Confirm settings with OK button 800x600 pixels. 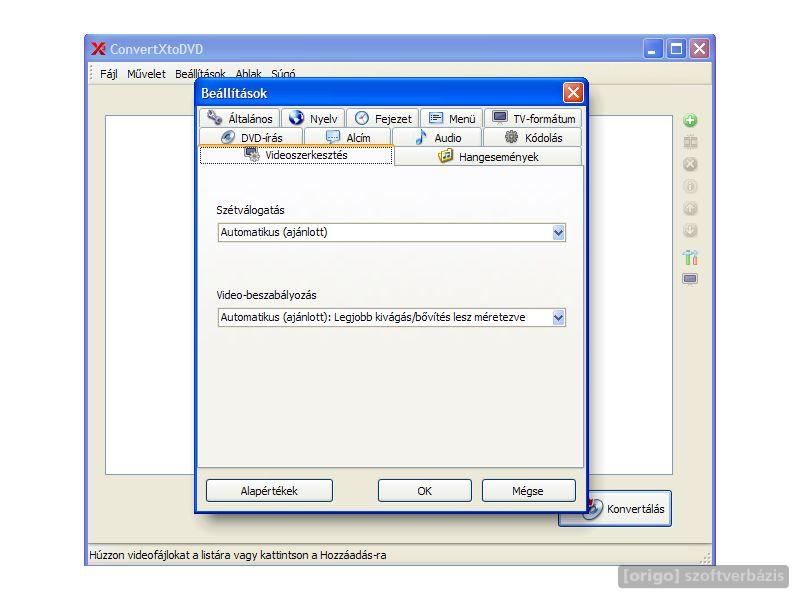pos(424,491)
